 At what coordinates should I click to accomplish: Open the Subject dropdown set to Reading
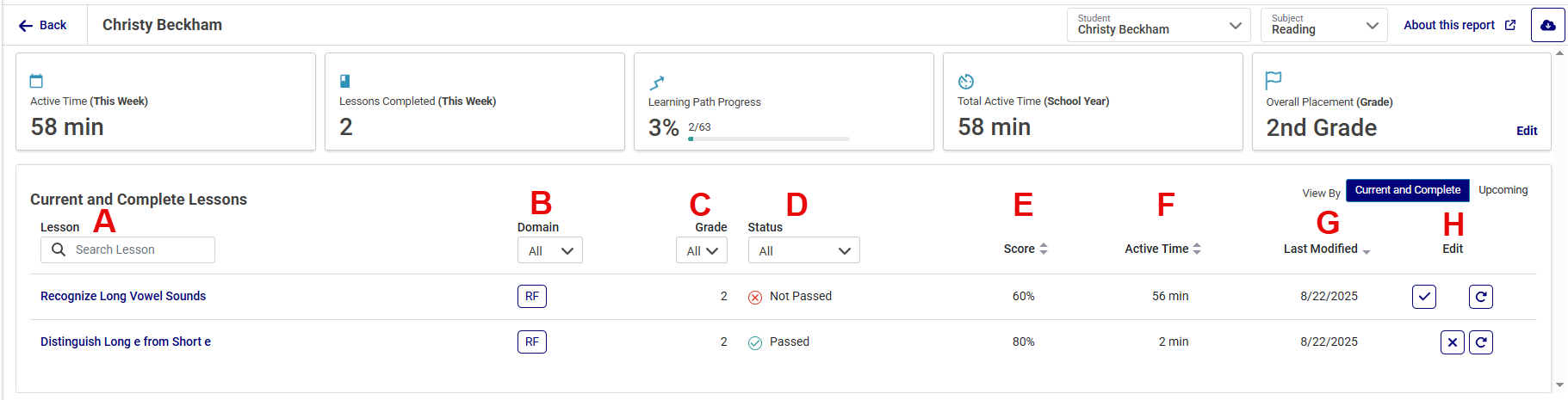(x=1323, y=25)
